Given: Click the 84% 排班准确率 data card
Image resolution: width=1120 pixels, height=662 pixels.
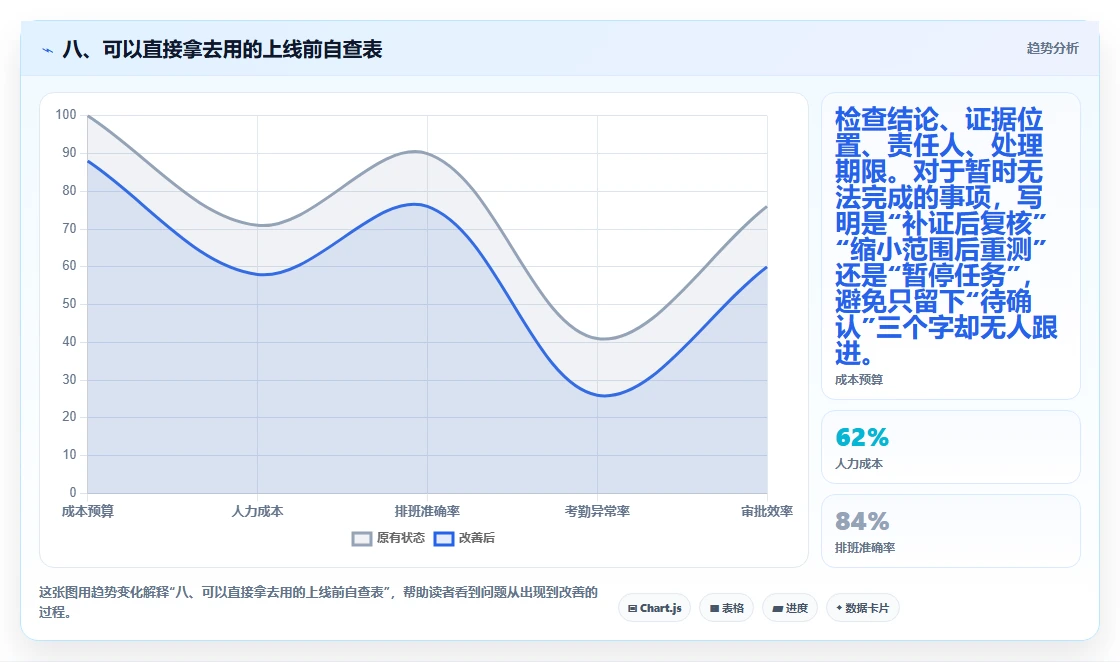Looking at the screenshot, I should pos(951,531).
